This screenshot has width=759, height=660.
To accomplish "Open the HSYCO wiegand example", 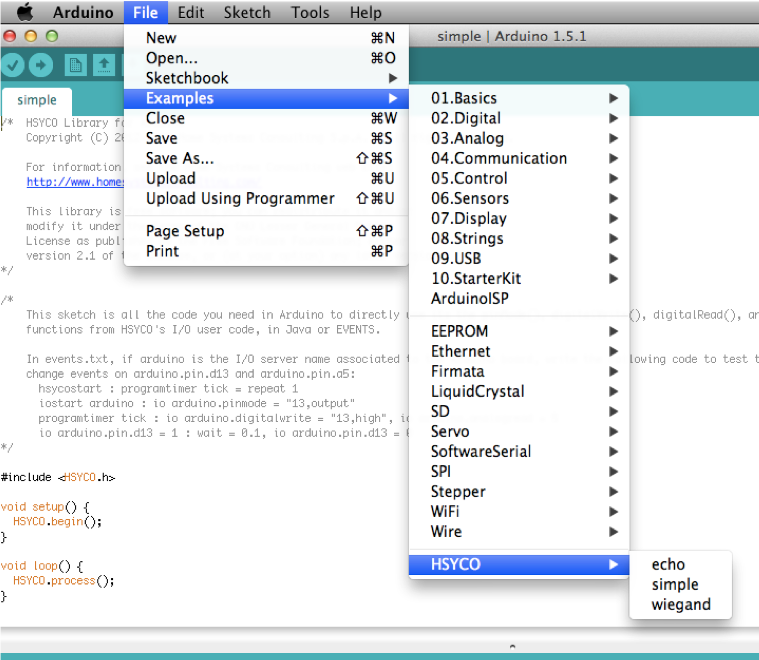I will tap(680, 605).
